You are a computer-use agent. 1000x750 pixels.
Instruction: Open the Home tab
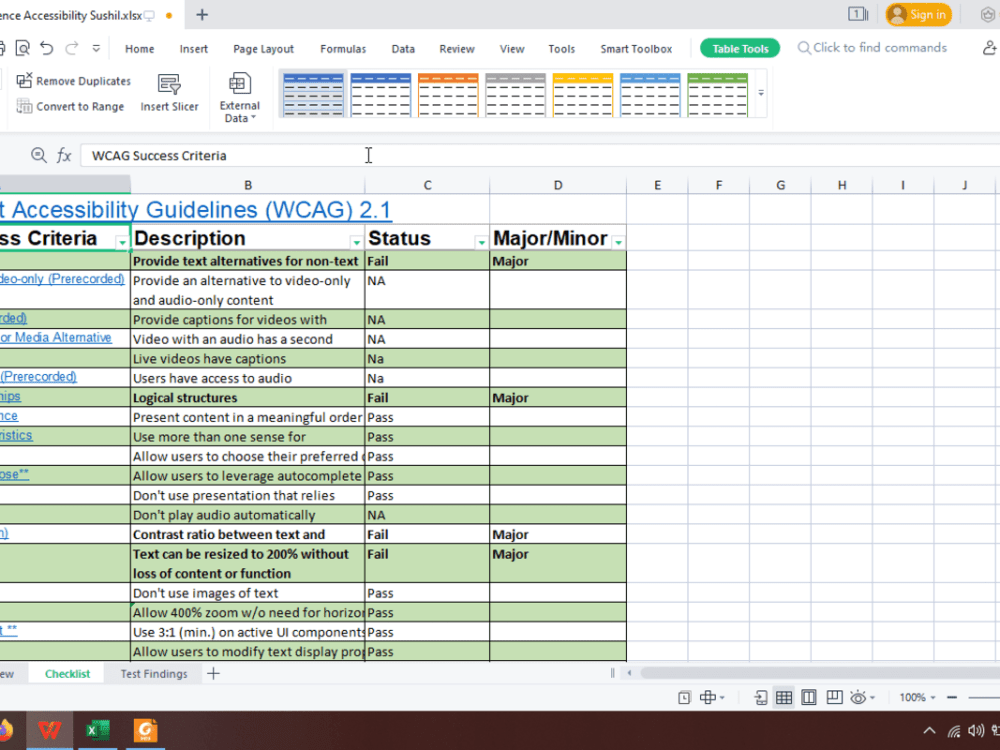pos(140,49)
